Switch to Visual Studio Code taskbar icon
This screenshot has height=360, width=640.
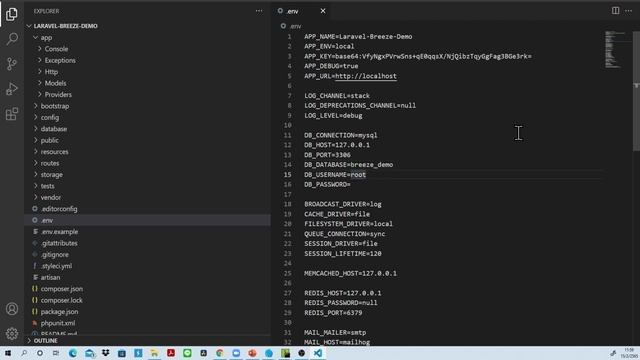(x=318, y=353)
